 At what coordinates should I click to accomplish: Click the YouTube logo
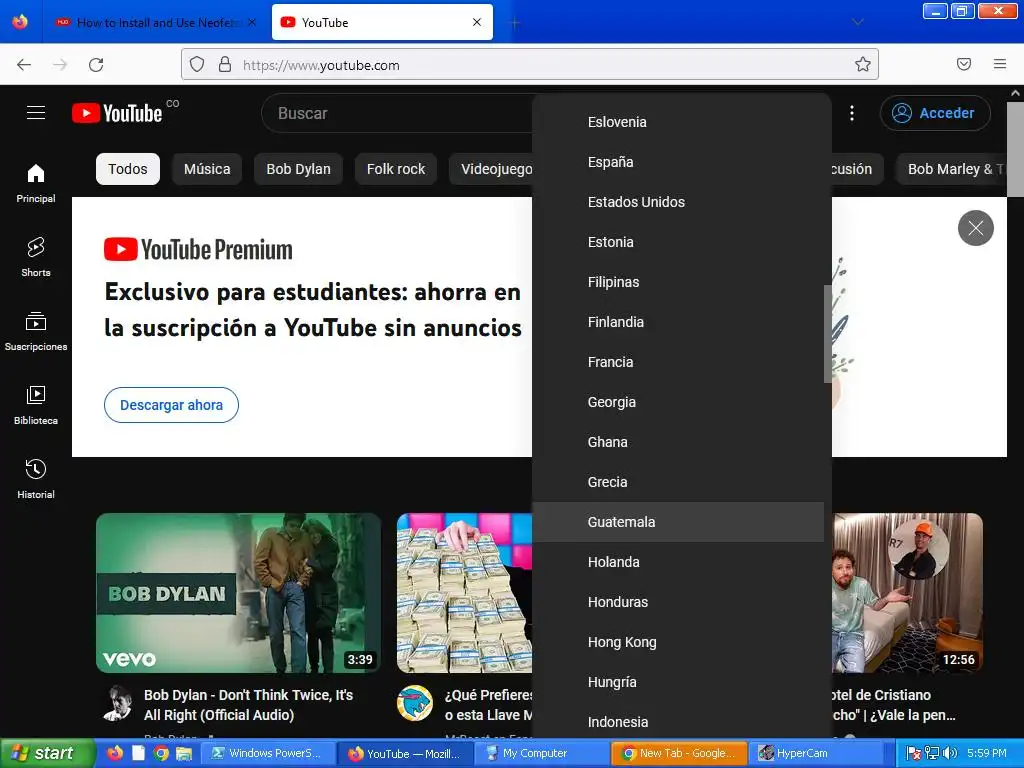118,113
